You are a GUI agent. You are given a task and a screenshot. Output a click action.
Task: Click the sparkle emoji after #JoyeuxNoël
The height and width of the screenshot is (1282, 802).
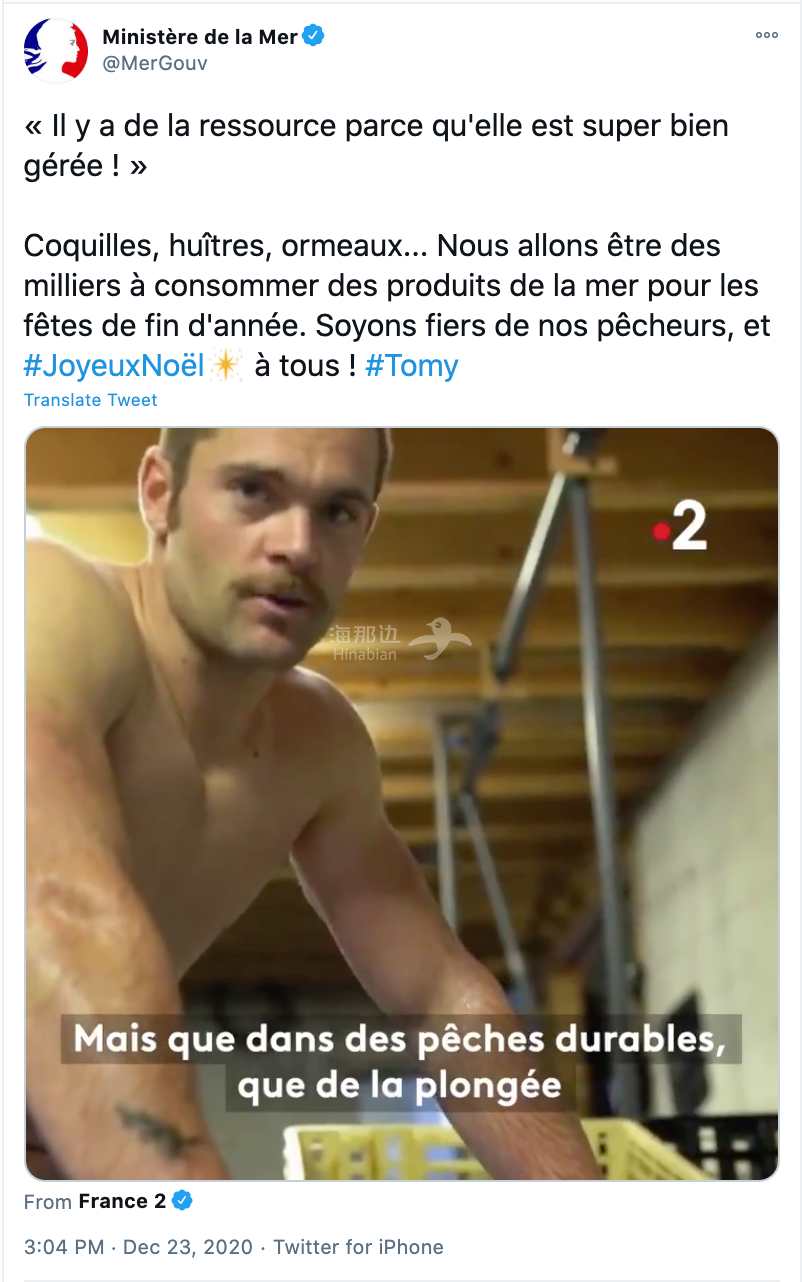tap(227, 366)
